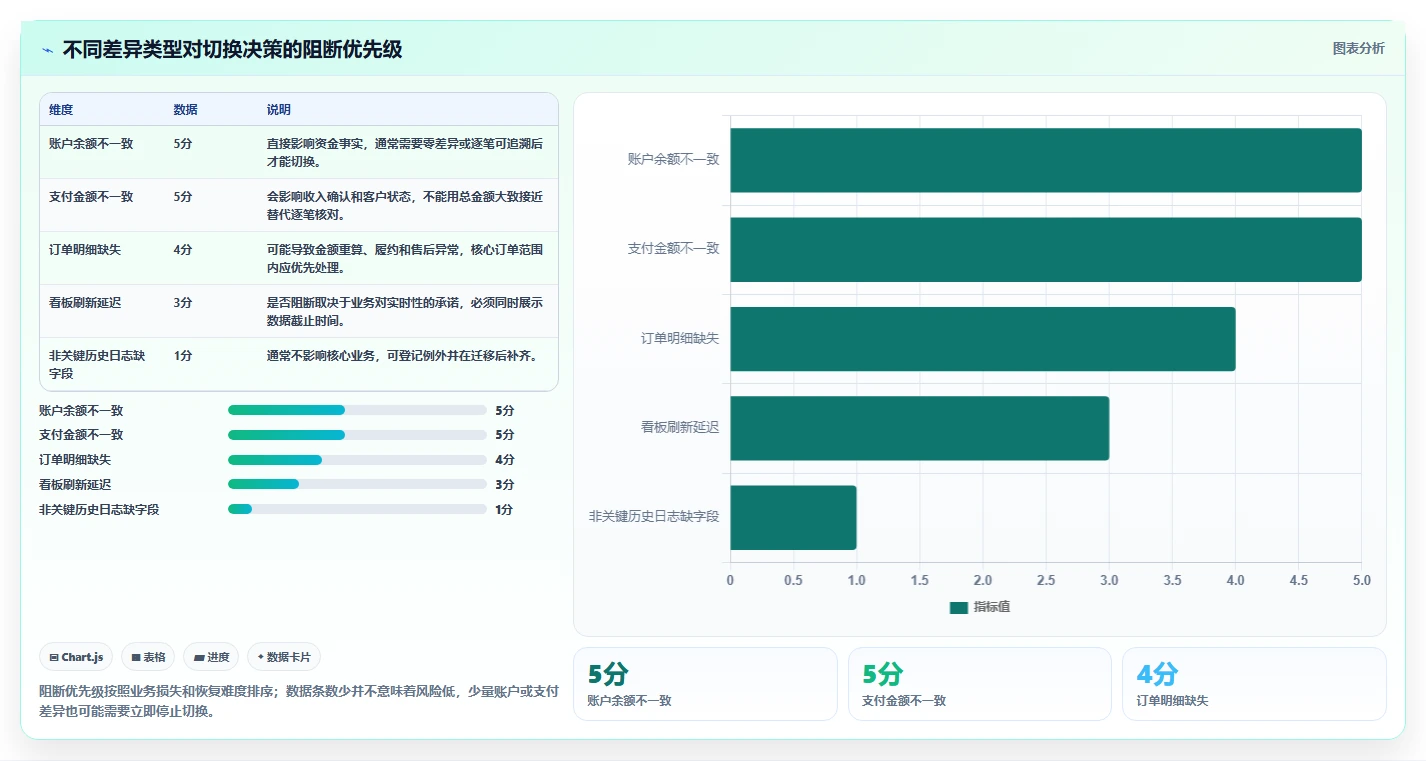Click the description starting 通常不影响核心业务
1426x761 pixels.
[402, 356]
